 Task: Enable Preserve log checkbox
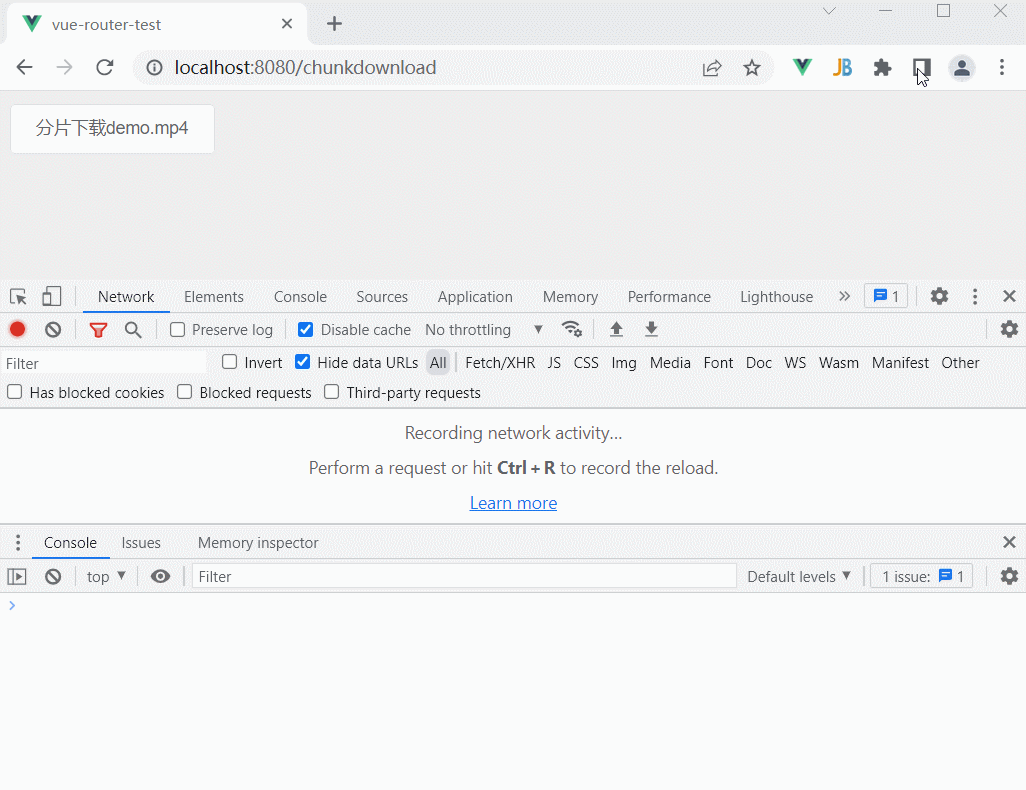point(177,330)
